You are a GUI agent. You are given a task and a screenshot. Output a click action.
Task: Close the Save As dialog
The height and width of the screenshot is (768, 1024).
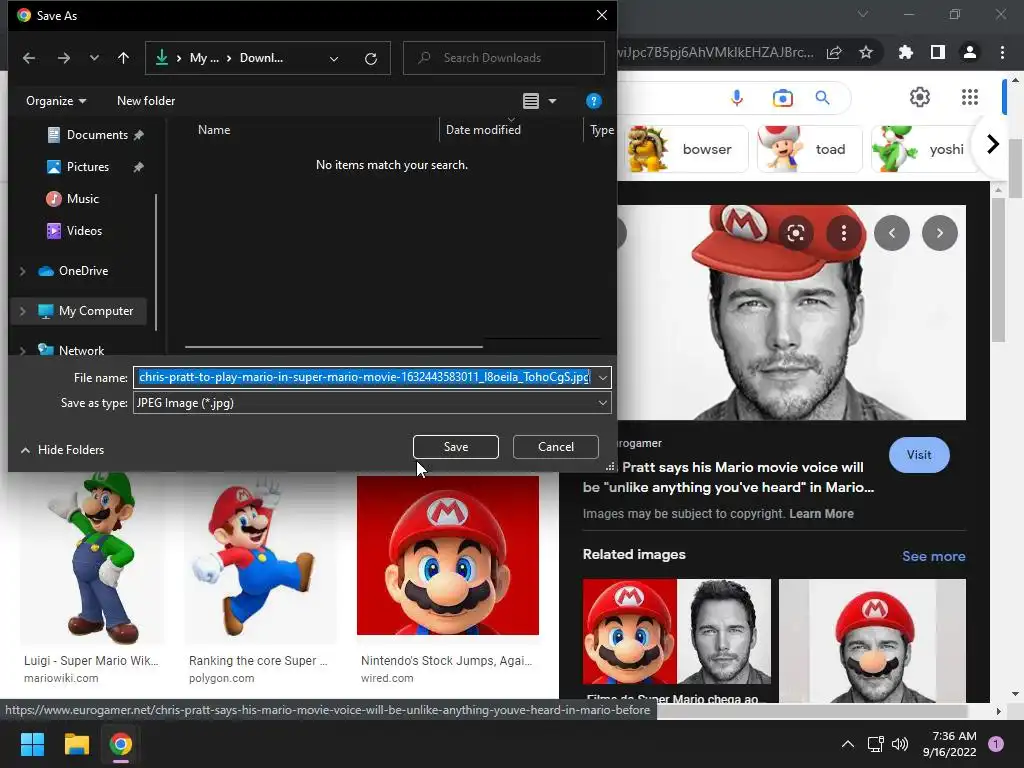coord(601,15)
